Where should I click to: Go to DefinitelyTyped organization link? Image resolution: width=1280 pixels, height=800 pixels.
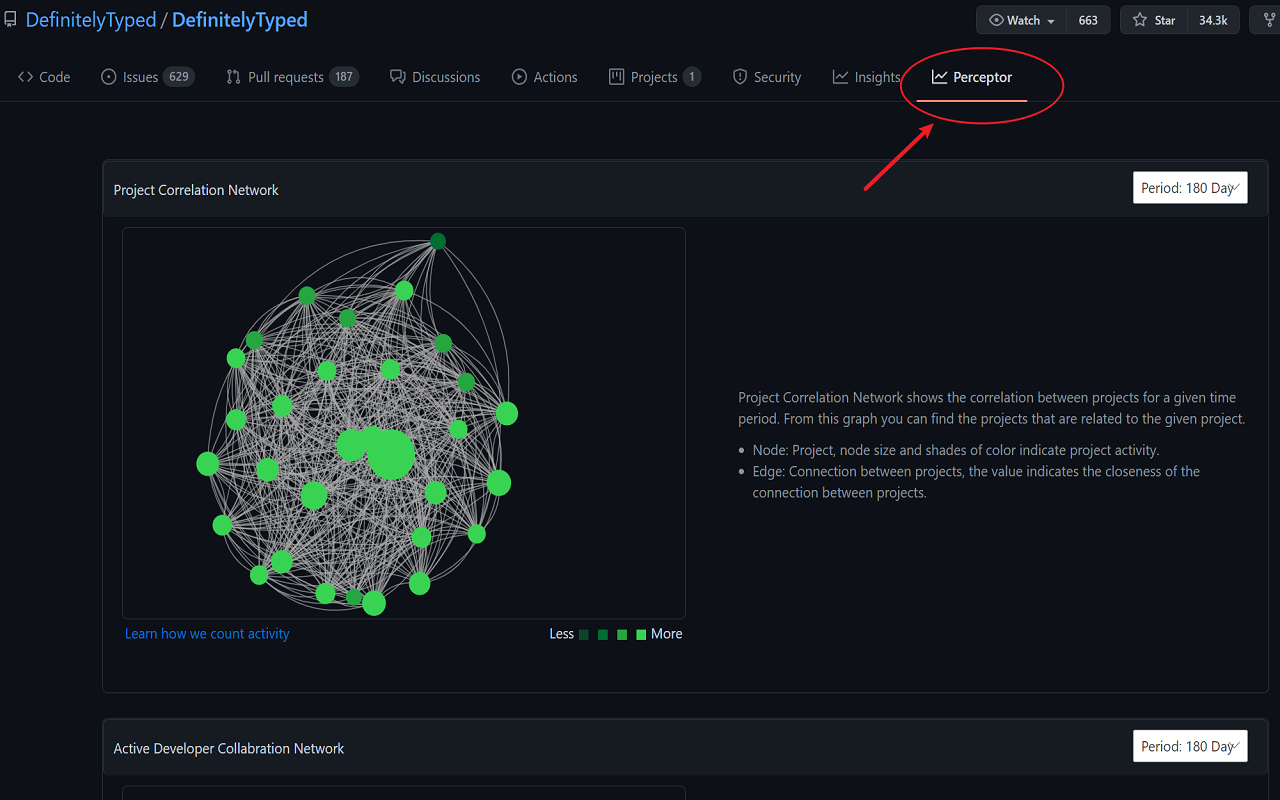click(90, 20)
